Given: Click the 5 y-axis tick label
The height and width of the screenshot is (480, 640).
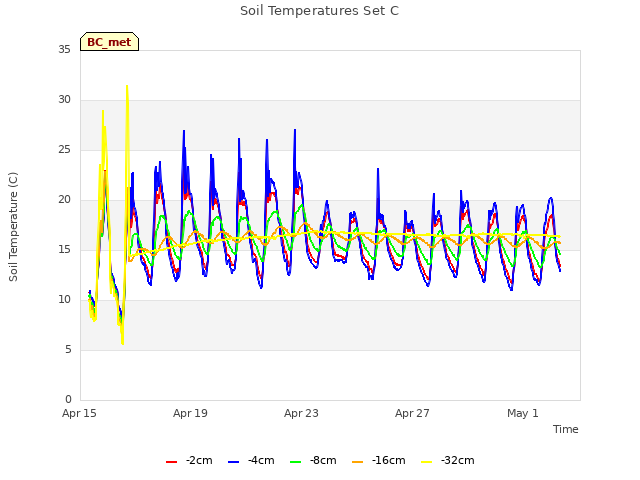Looking at the screenshot, I should pos(68,350).
